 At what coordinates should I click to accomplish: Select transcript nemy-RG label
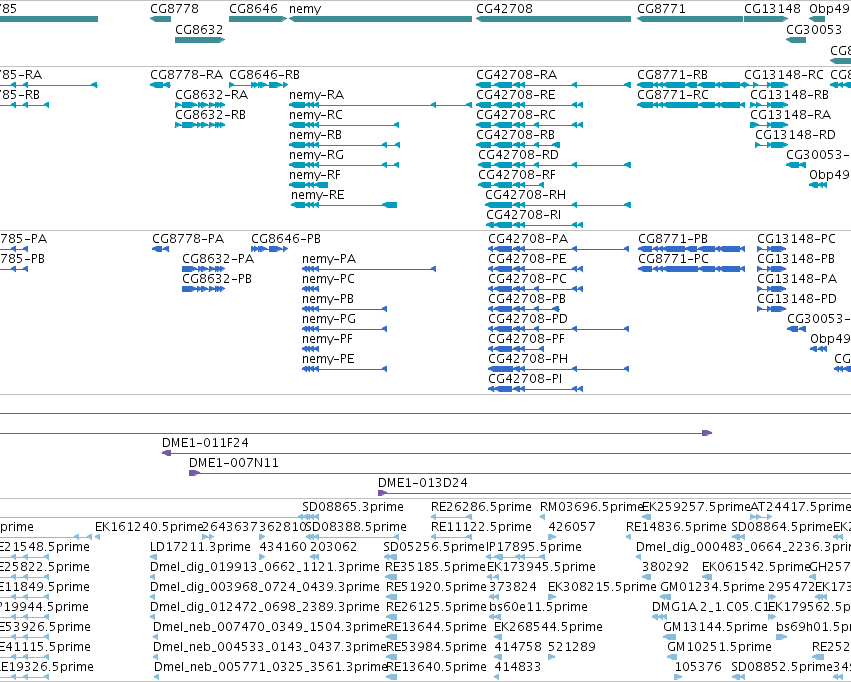316,155
